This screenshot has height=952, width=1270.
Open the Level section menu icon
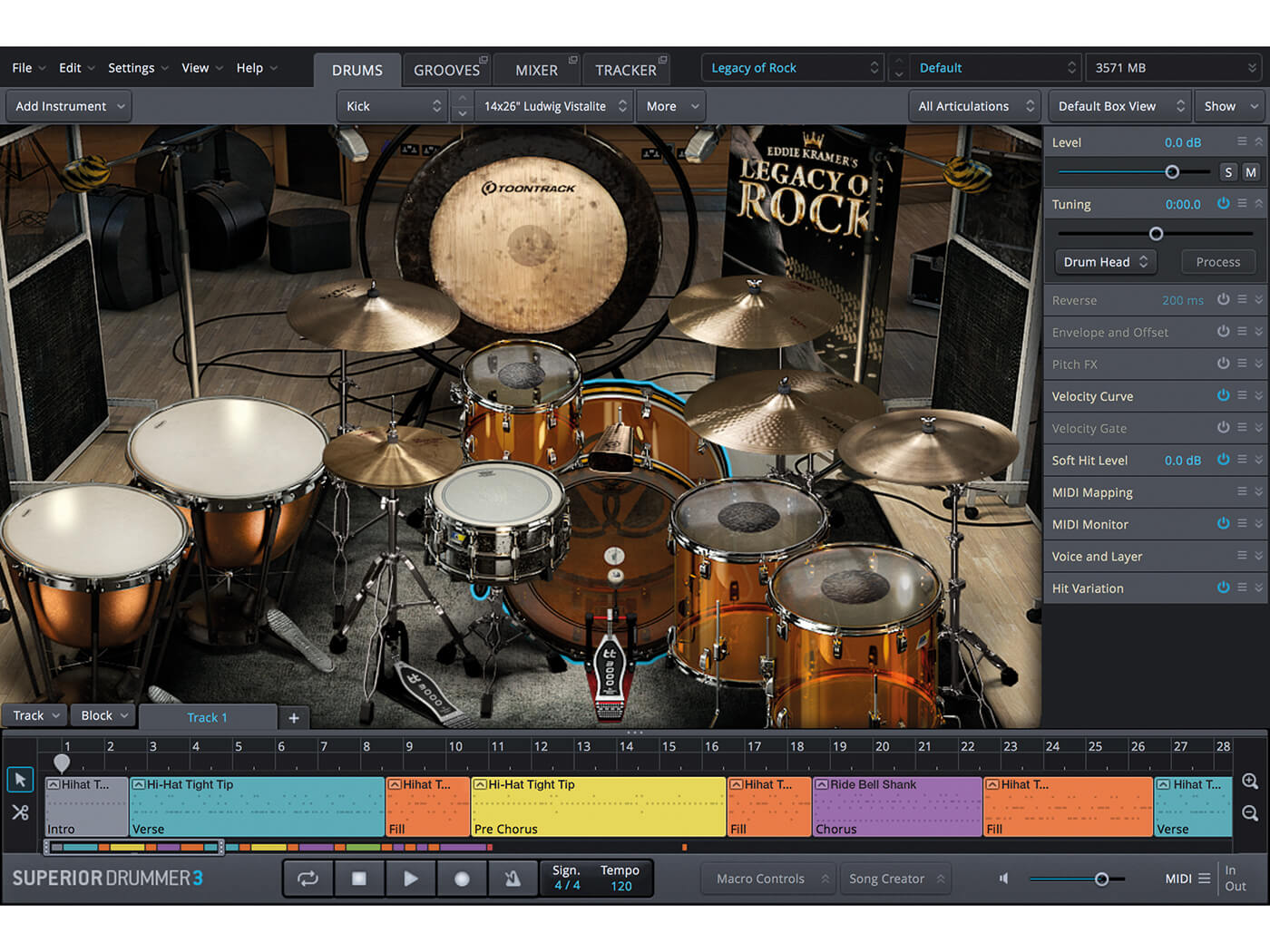[x=1242, y=141]
